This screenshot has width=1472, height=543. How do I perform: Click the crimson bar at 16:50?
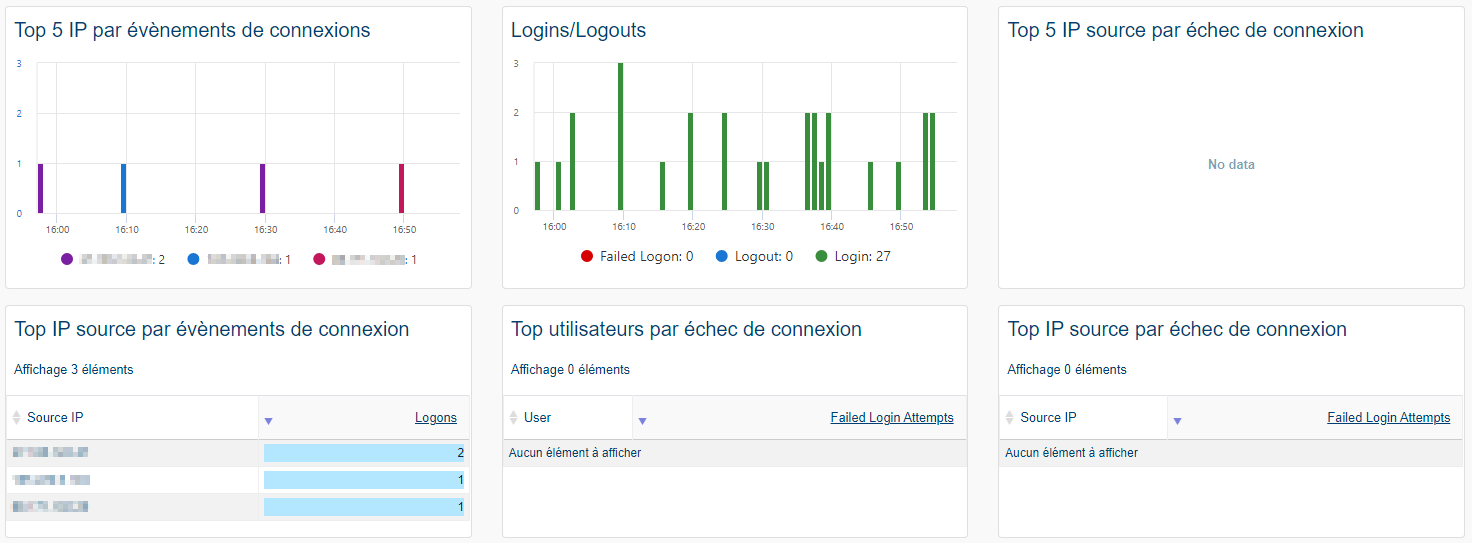click(401, 188)
